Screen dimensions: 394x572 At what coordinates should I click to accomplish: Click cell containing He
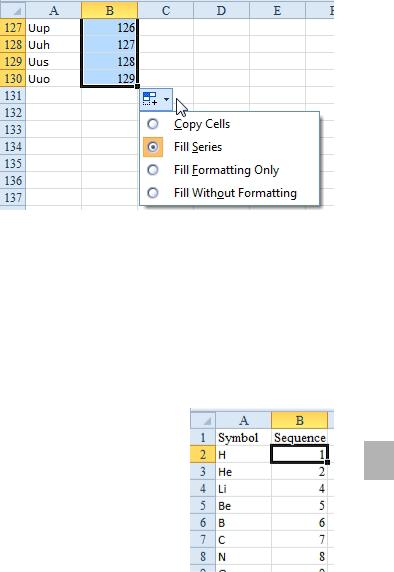tap(243, 471)
